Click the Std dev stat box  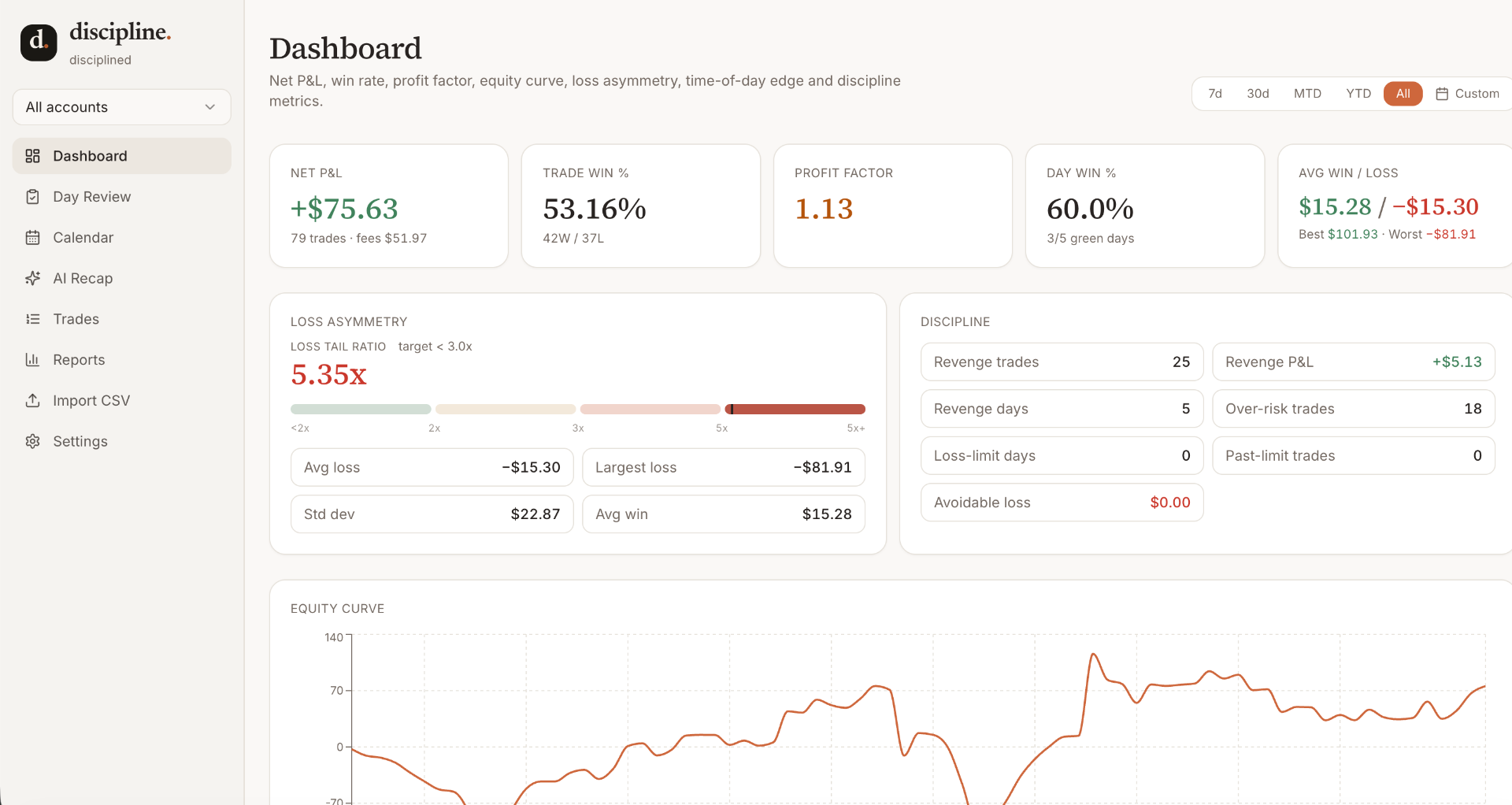[432, 514]
